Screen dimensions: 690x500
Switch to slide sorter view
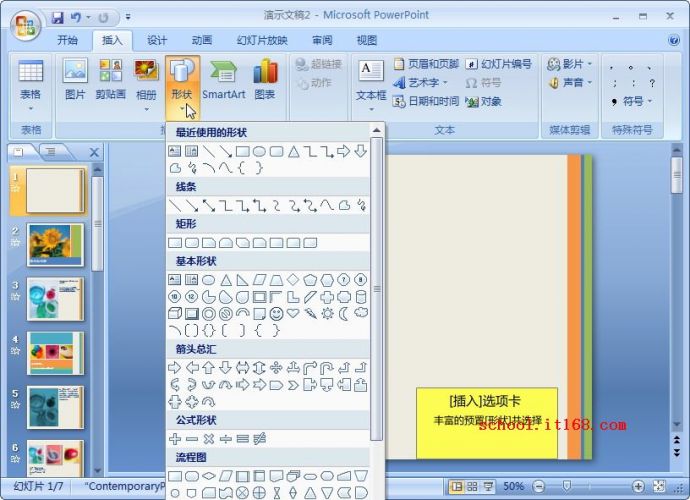click(x=472, y=486)
